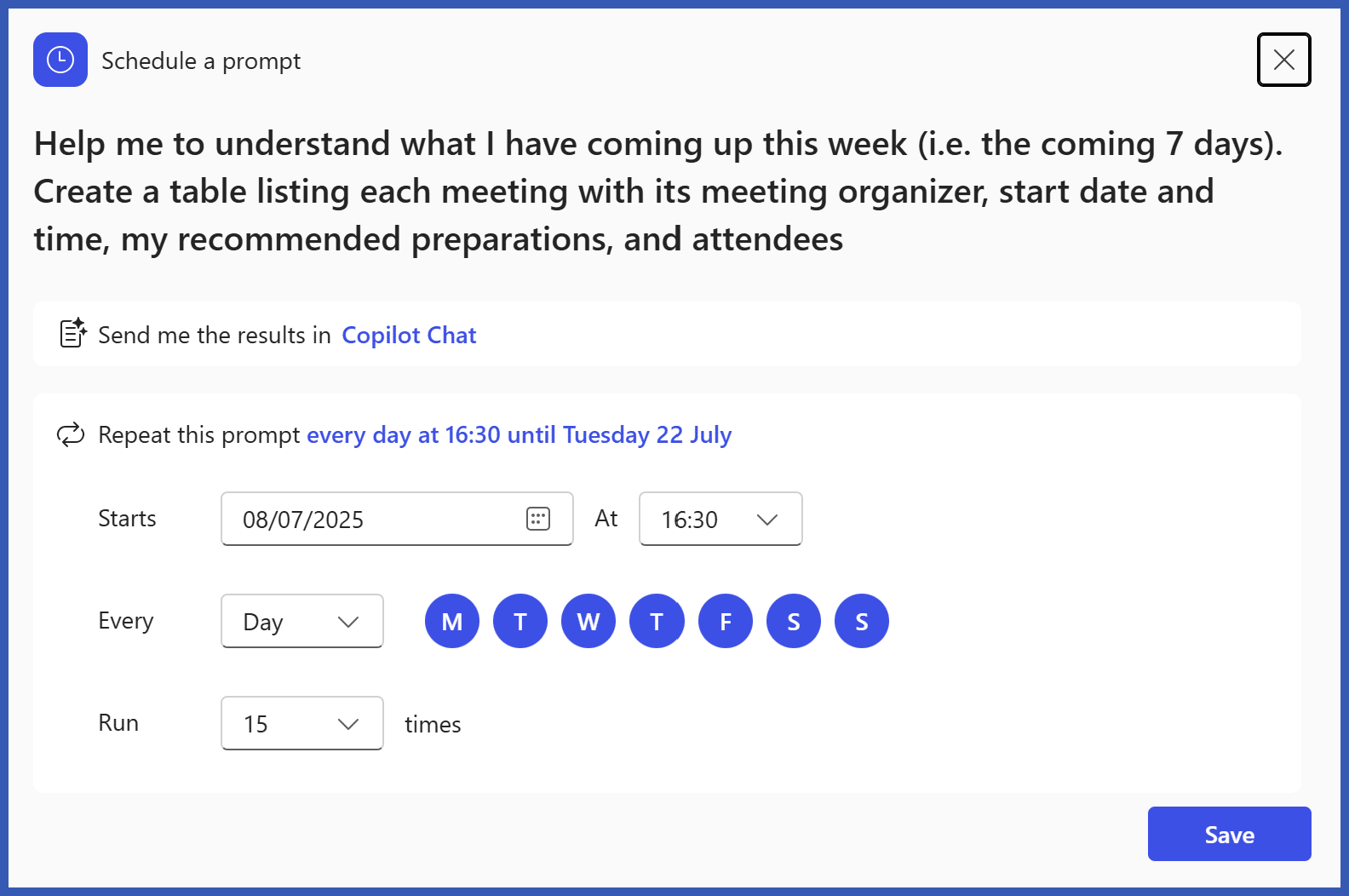Close the Schedule a prompt dialog
1349x896 pixels.
pyautogui.click(x=1283, y=60)
